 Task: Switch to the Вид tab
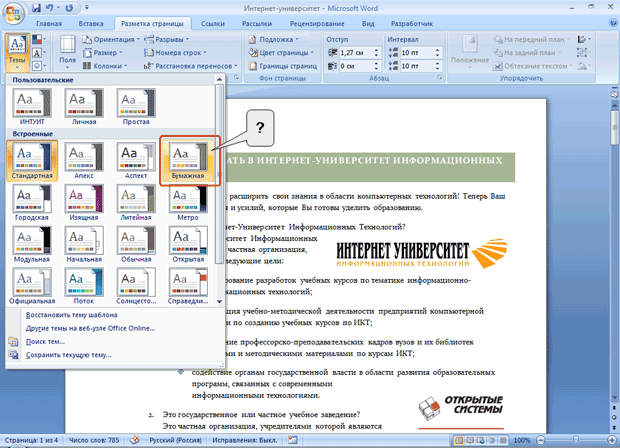pyautogui.click(x=368, y=24)
